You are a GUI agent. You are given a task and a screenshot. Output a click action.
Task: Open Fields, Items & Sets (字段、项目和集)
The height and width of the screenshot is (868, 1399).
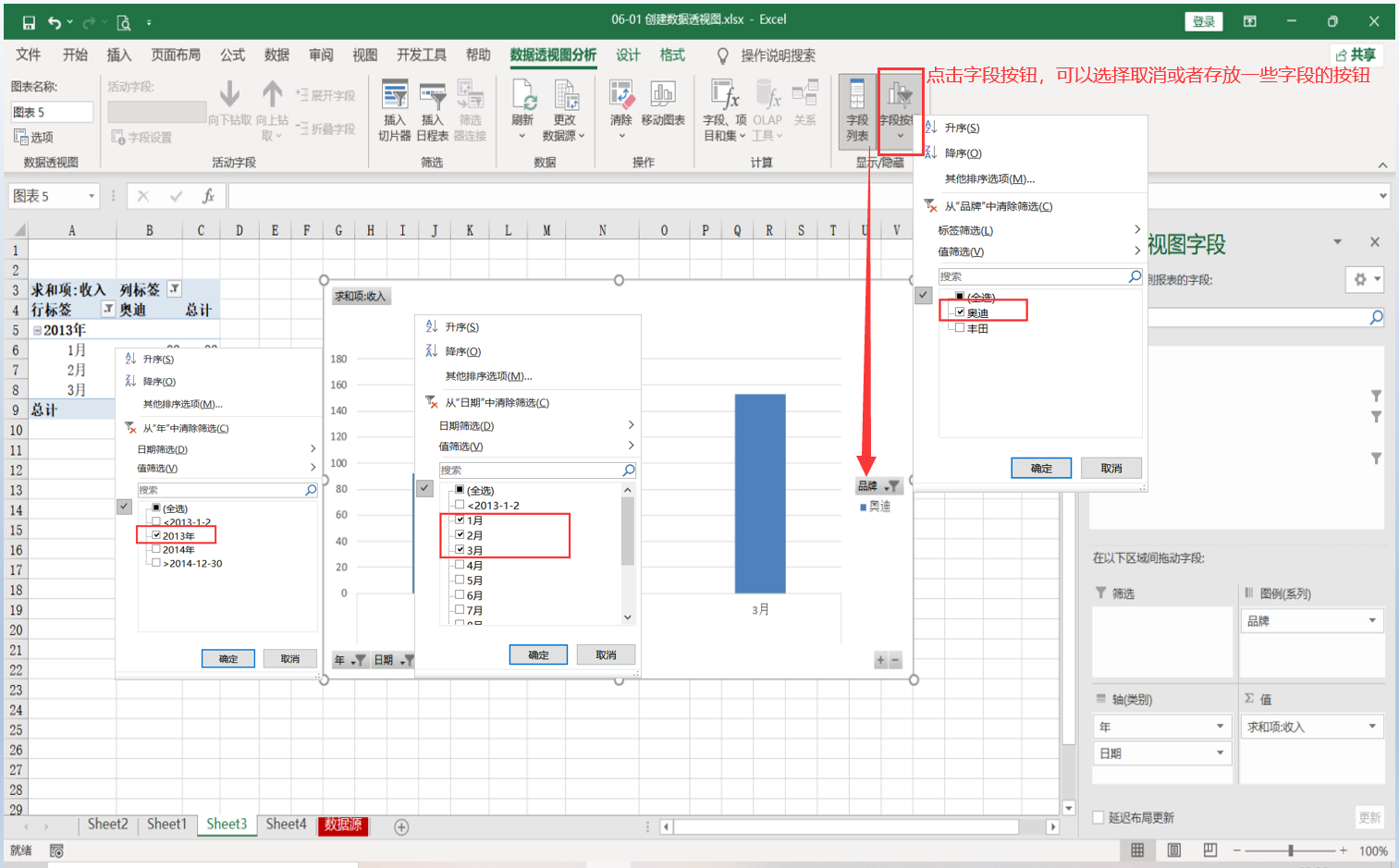[725, 111]
